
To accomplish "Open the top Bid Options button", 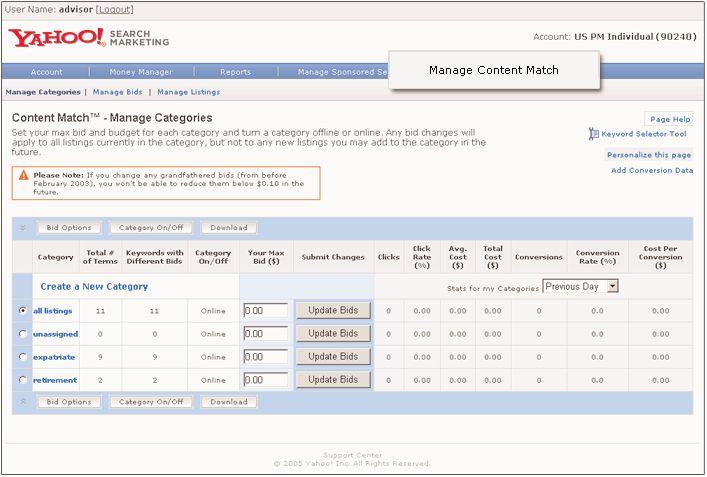I will (69, 228).
